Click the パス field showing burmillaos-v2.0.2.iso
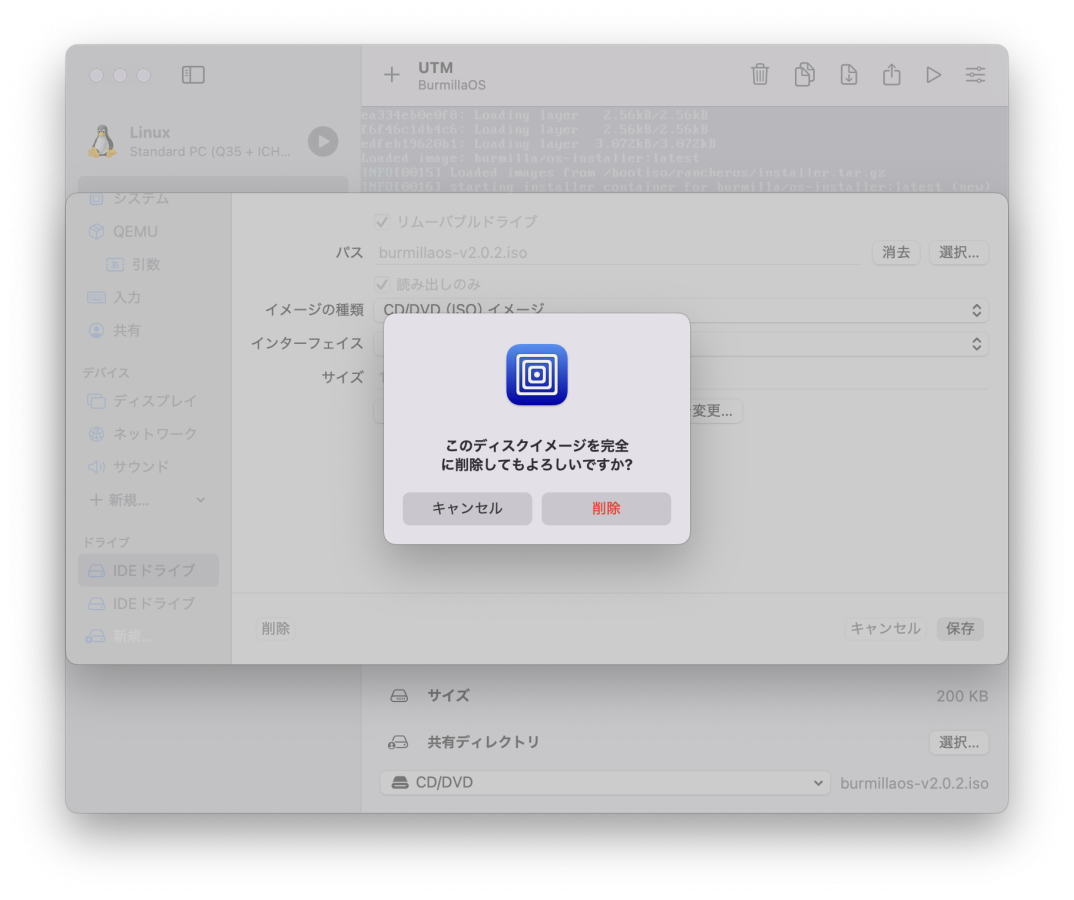This screenshot has height=900, width=1074. (618, 253)
